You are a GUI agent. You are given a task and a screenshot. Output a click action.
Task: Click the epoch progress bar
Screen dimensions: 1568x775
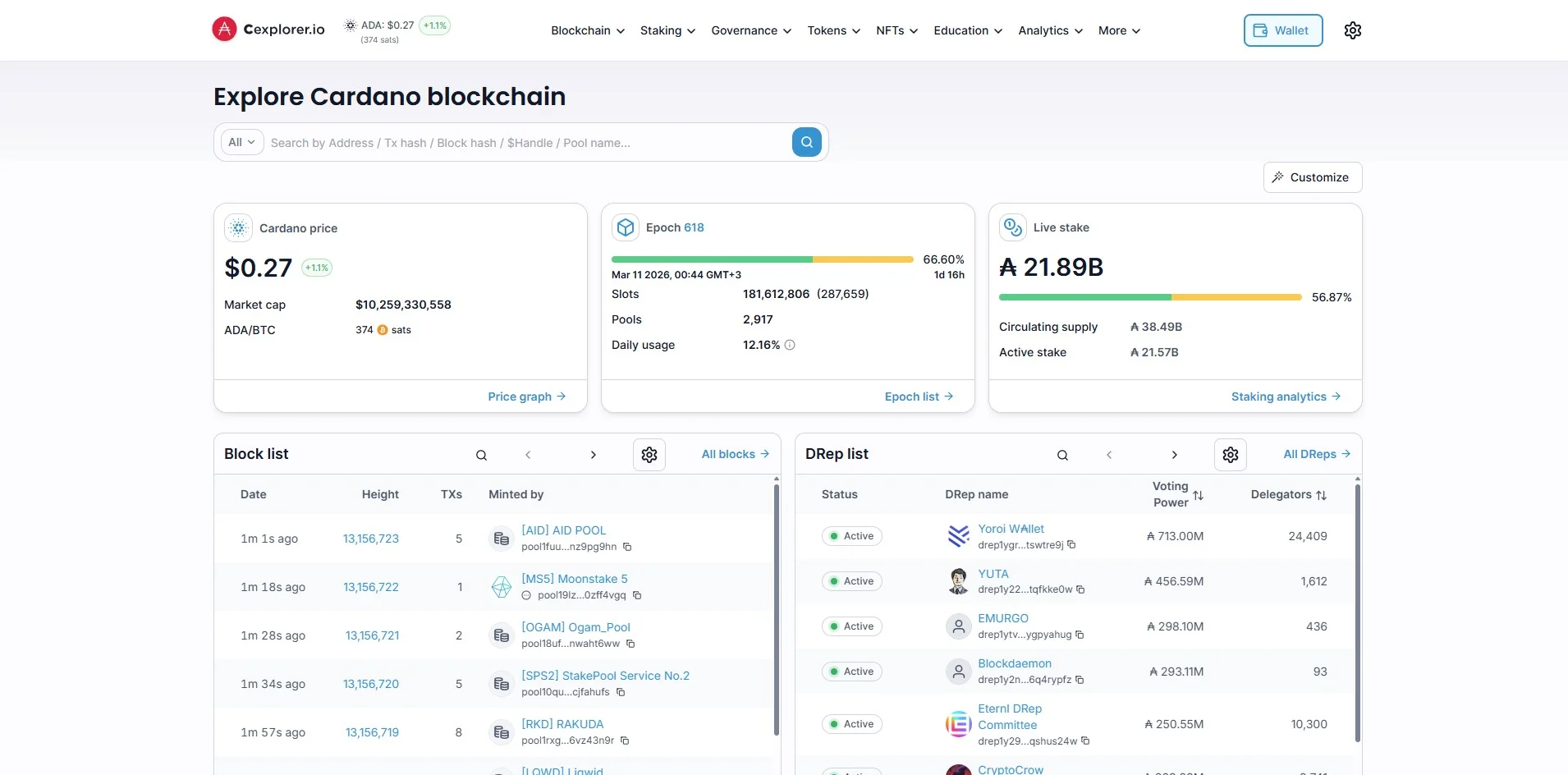click(763, 259)
